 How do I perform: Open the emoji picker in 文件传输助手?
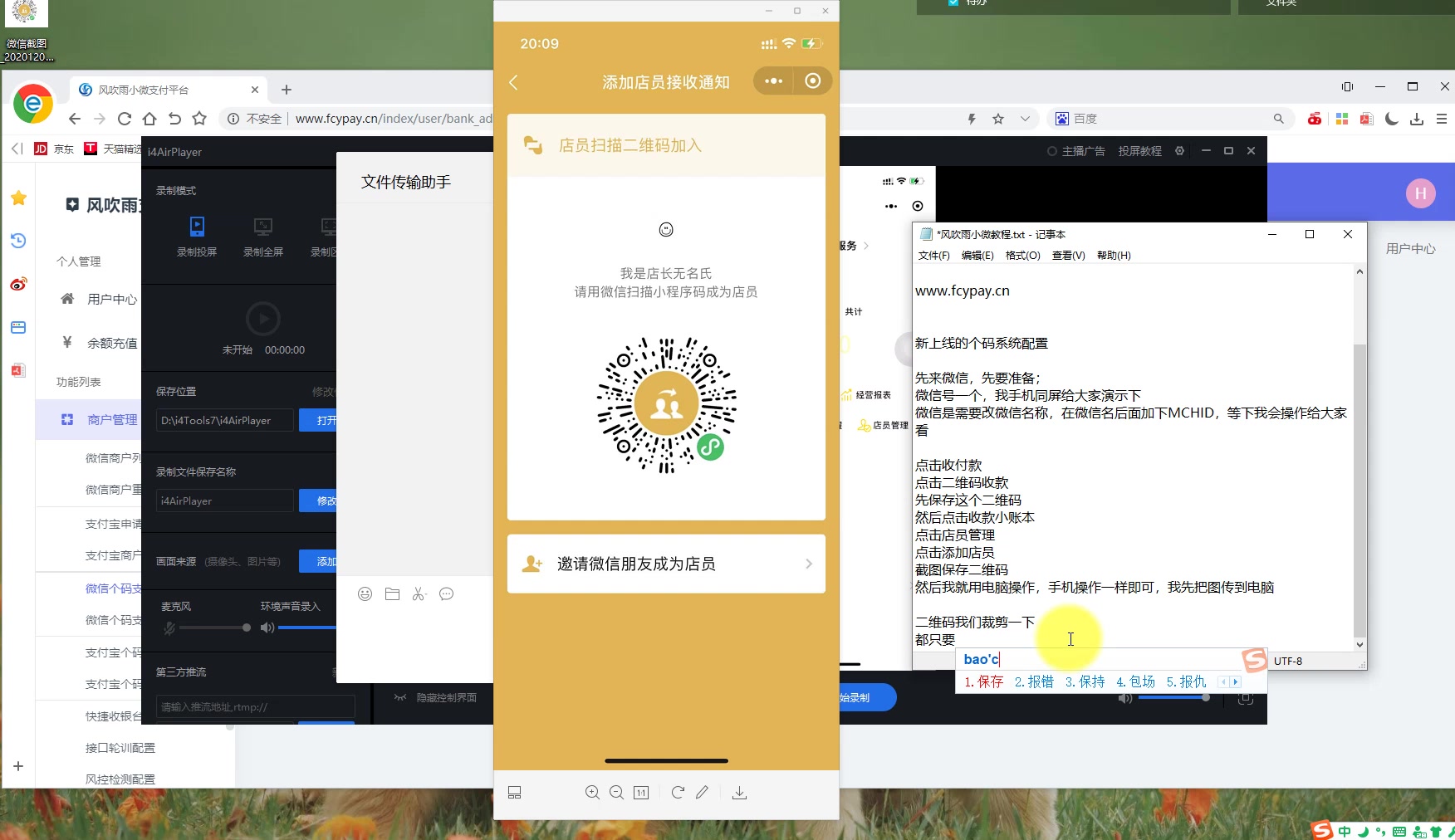click(365, 593)
